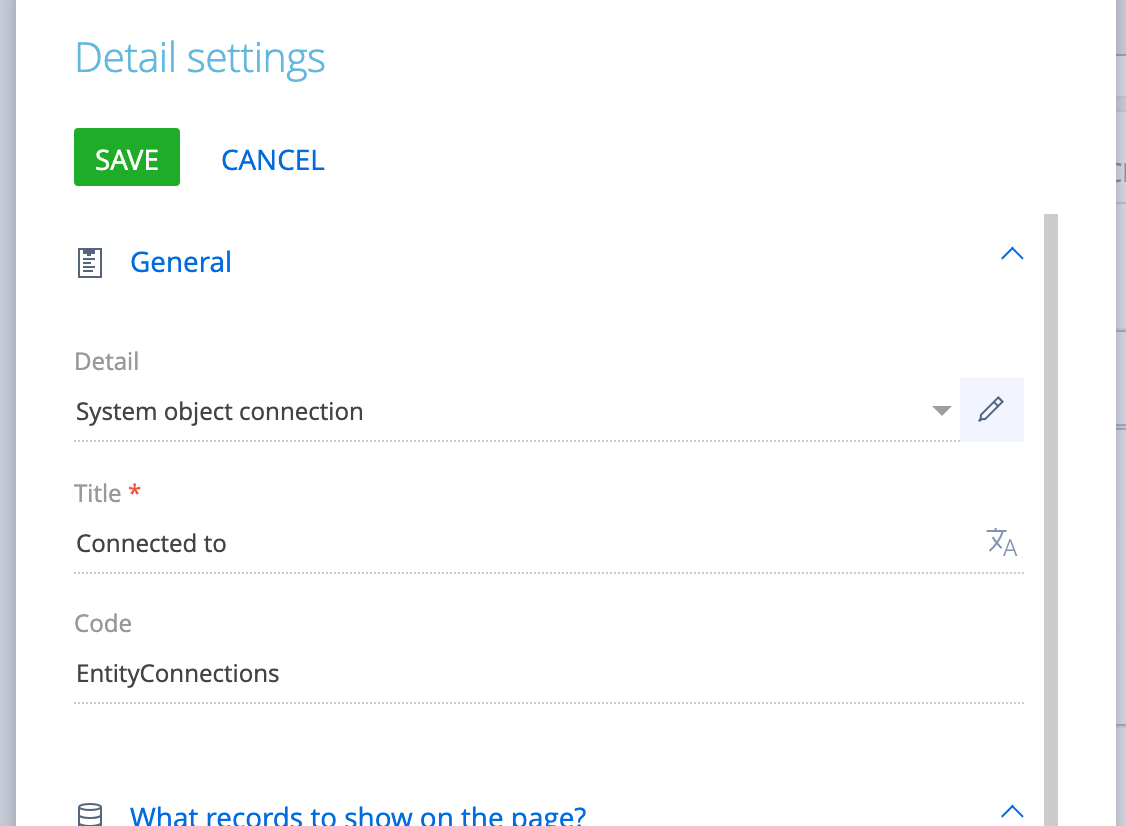This screenshot has height=826, width=1126.
Task: Collapse the General section with its chevron
Action: coord(1012,254)
